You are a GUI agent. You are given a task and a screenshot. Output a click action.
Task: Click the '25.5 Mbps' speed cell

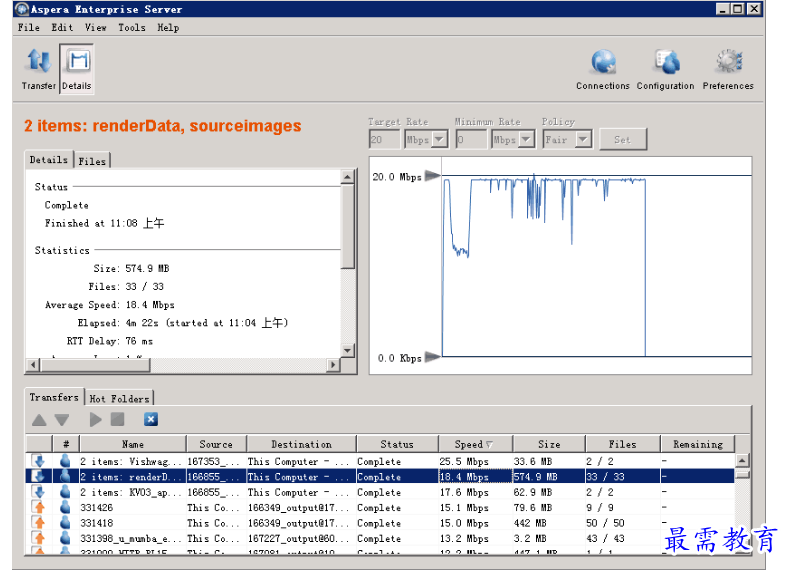[x=475, y=461]
